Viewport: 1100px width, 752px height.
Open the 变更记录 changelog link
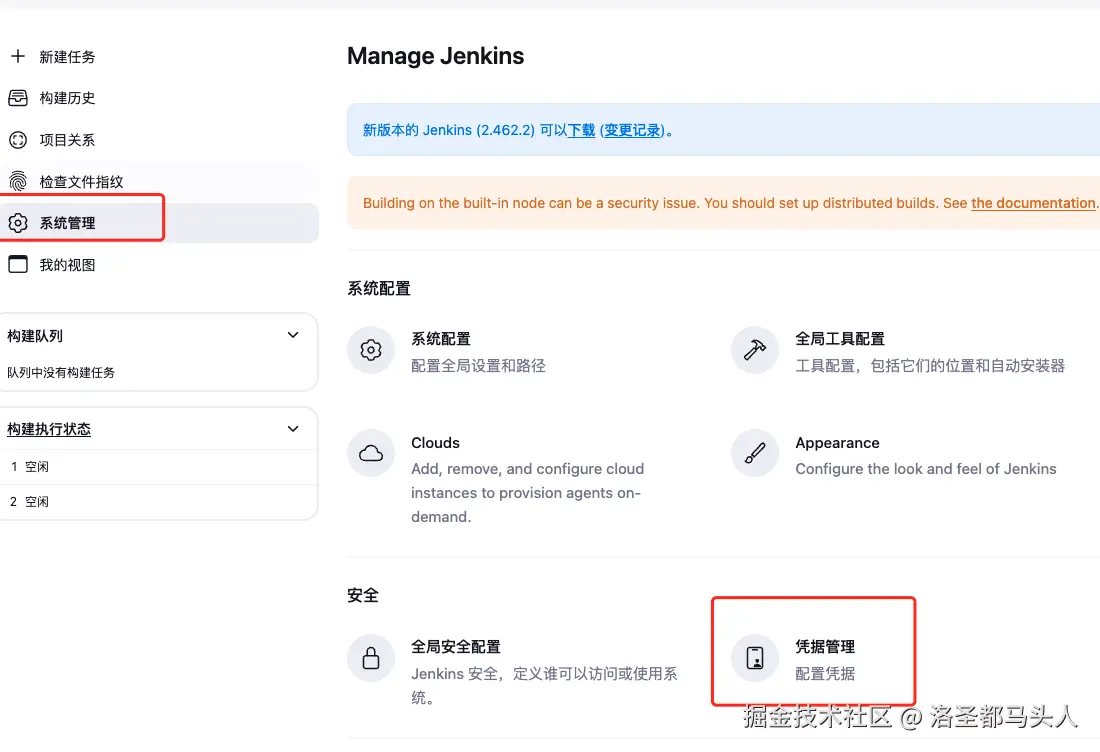tap(632, 130)
